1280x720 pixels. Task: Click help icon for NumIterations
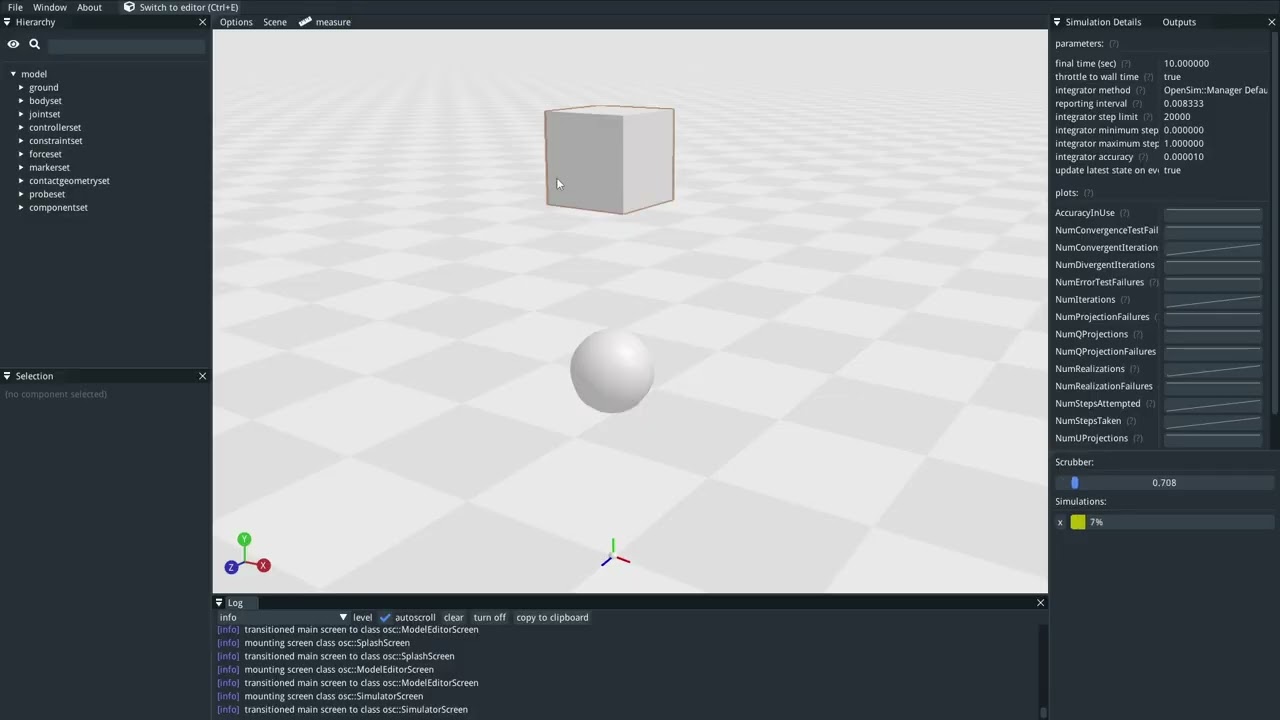1125,300
